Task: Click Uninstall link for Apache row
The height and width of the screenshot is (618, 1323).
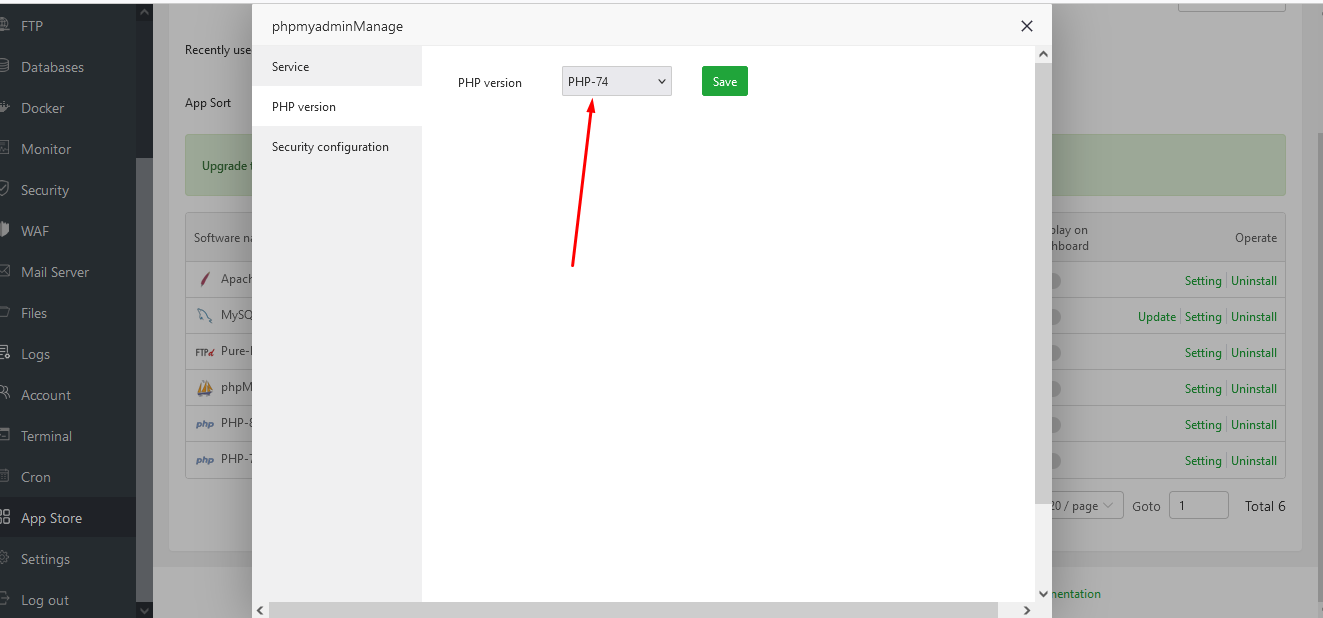Action: point(1254,281)
